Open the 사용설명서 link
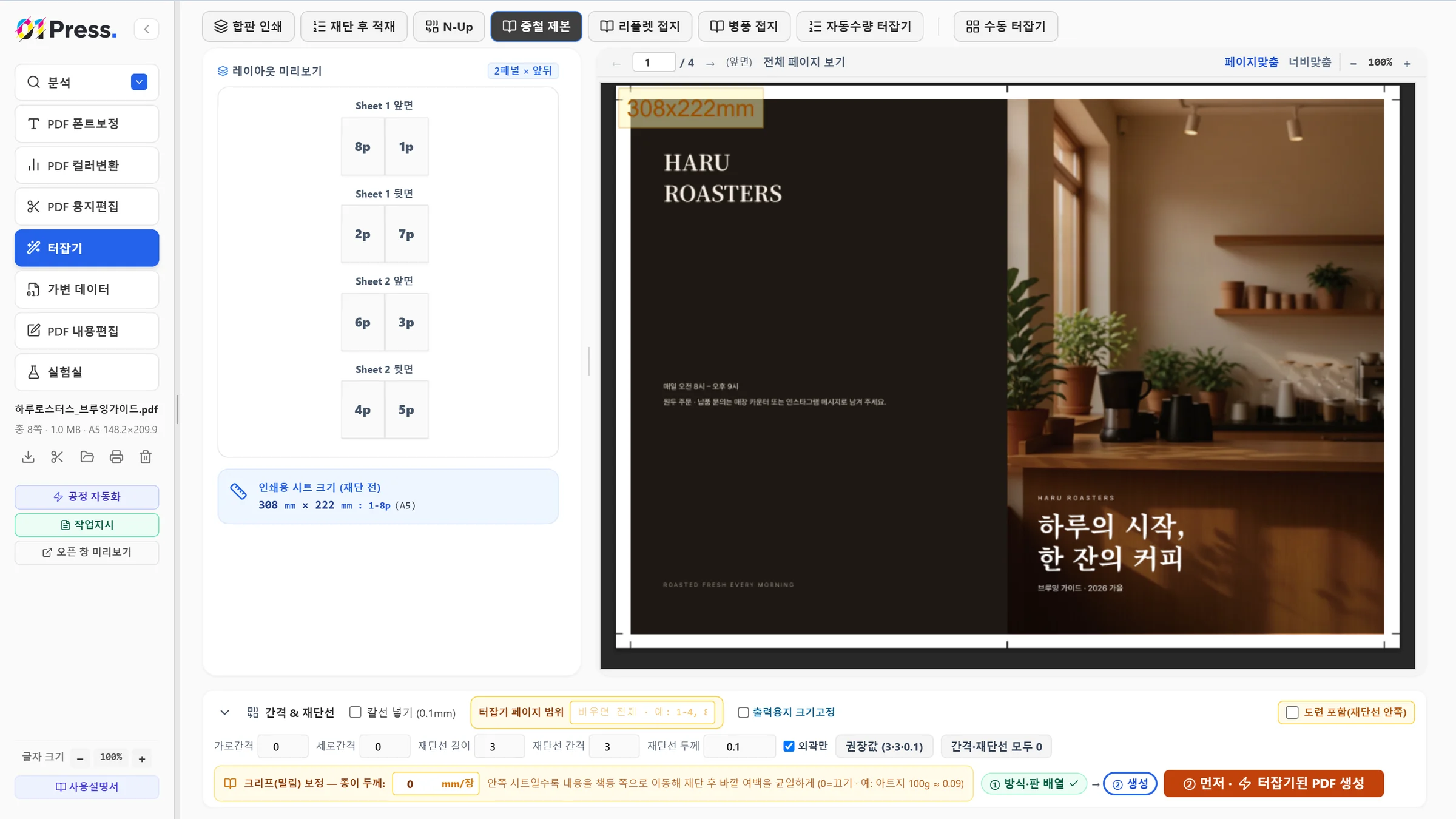The image size is (1456, 819). coord(87,787)
